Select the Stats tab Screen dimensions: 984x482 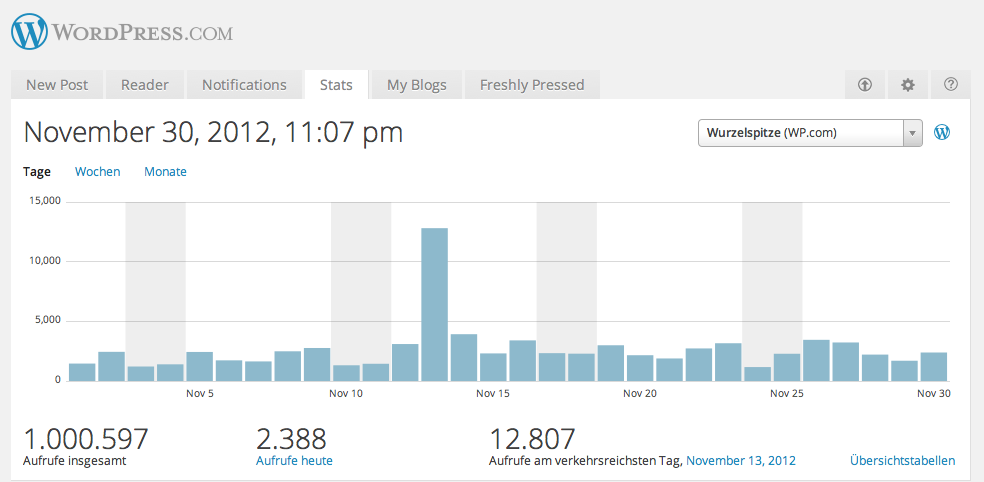336,85
